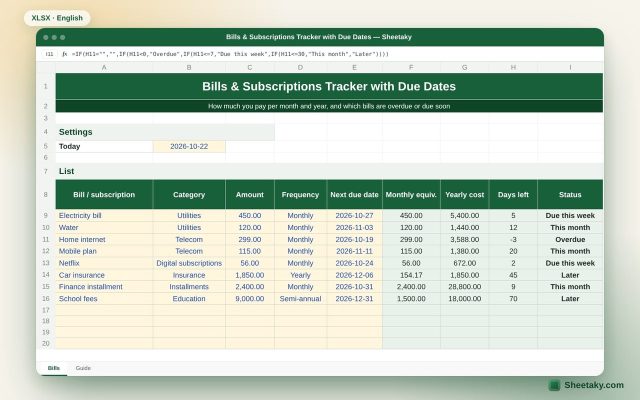This screenshot has width=640, height=400.
Task: Select the Car insurance cell
Action: [104, 275]
